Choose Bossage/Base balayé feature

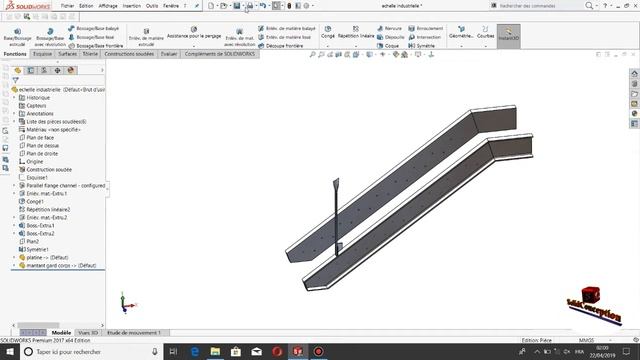point(93,28)
